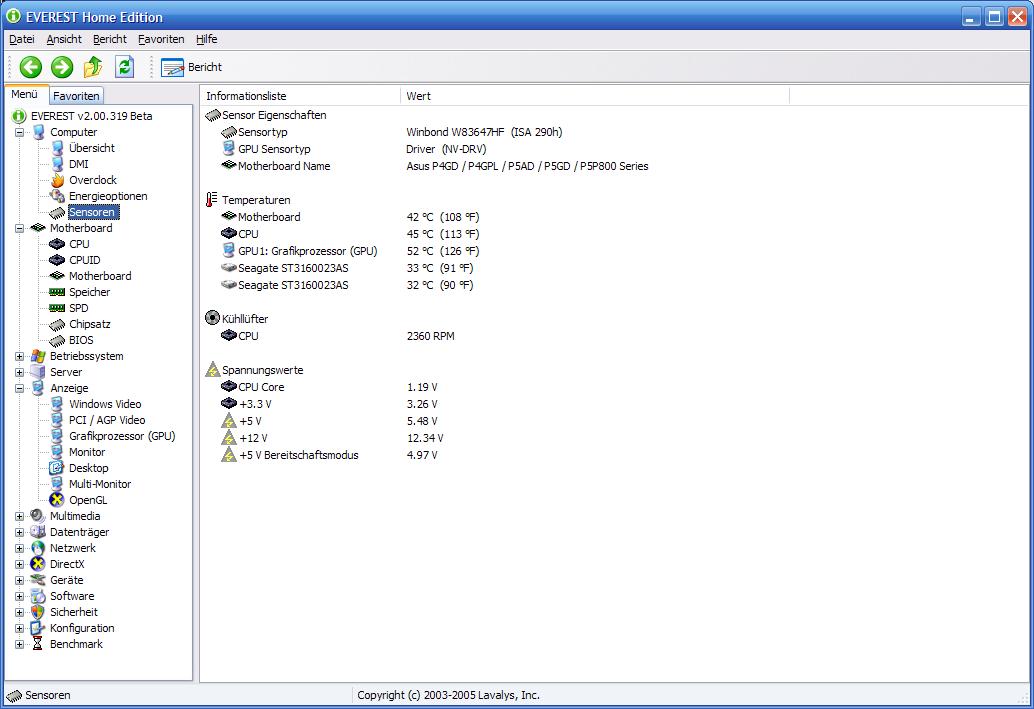Viewport: 1034px width, 709px height.
Task: Select Multi-Monitor in the tree
Action: [x=100, y=484]
